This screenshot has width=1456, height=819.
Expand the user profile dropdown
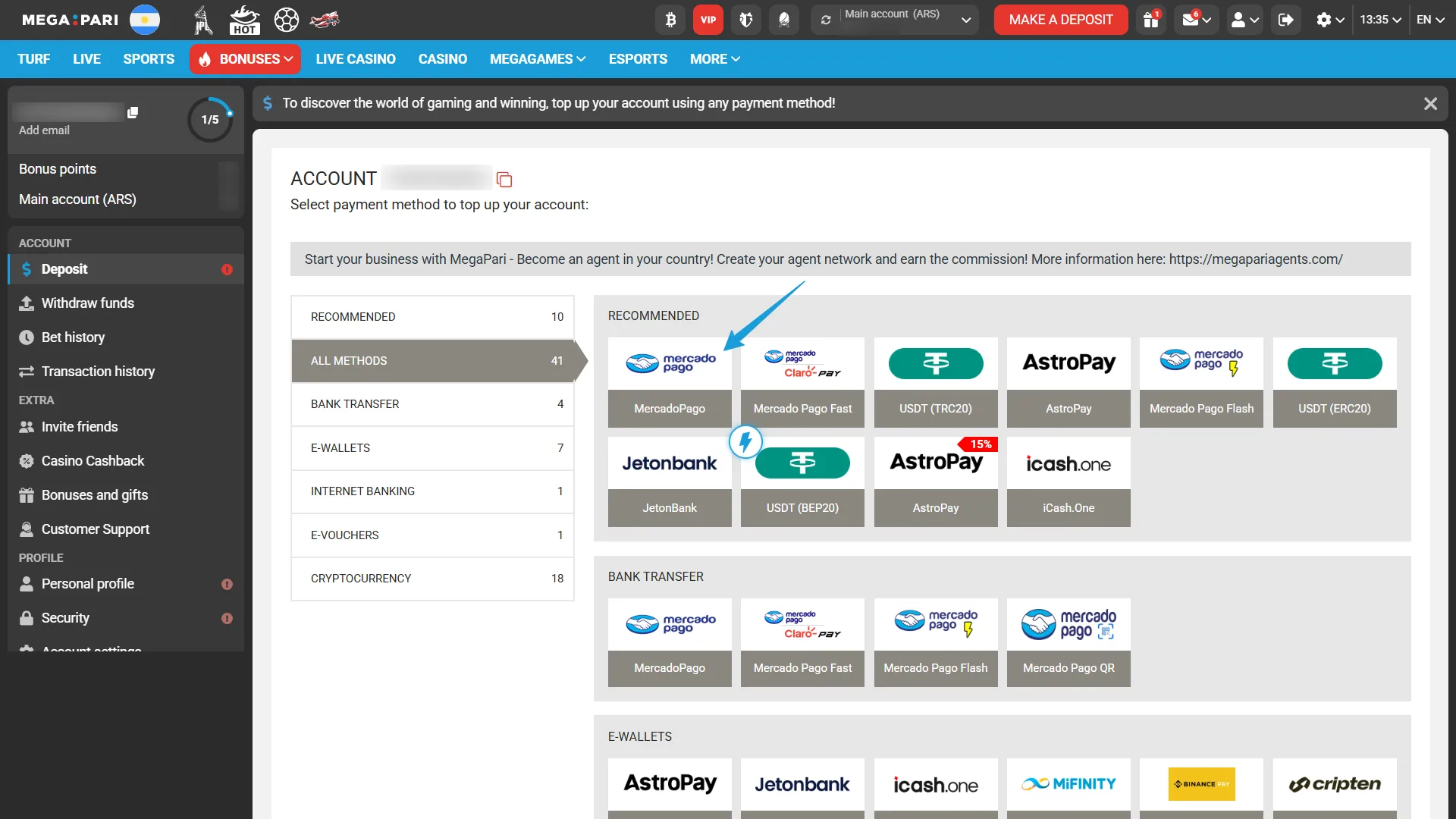[1244, 20]
